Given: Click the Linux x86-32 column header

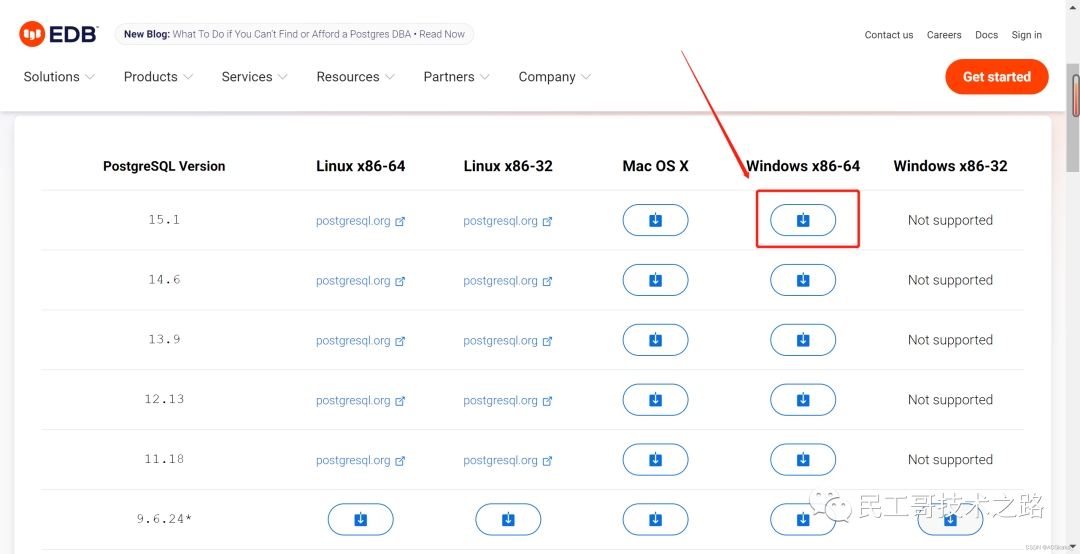Looking at the screenshot, I should pos(508,166).
